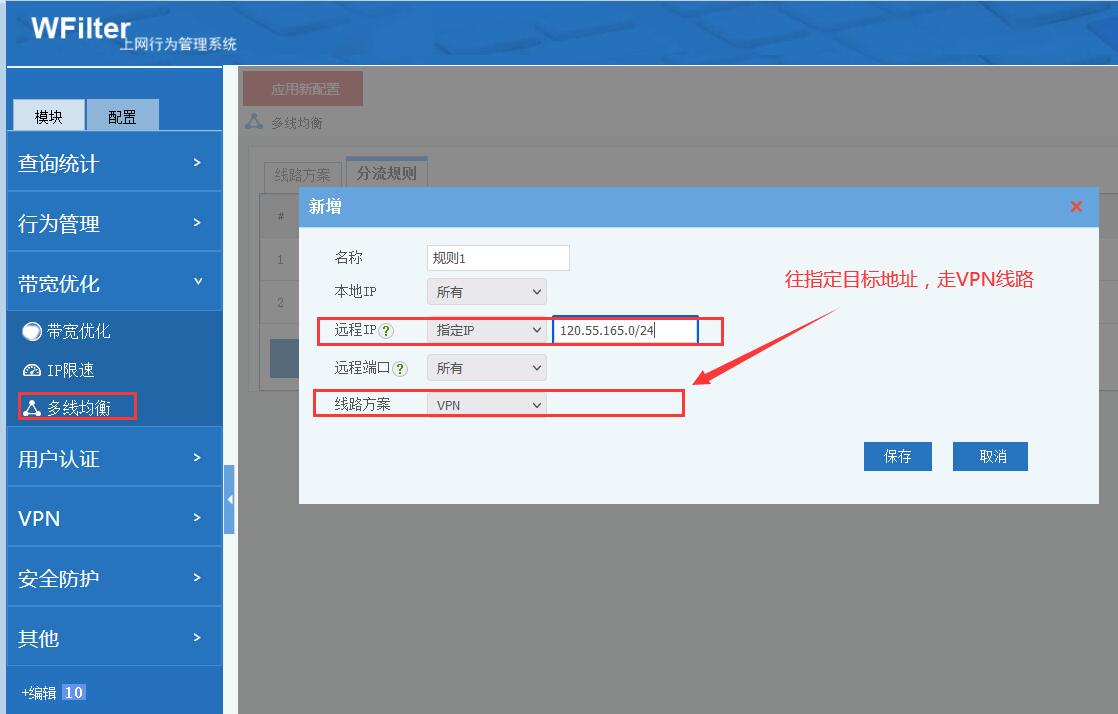The width and height of the screenshot is (1118, 714).
Task: Click the 带宽优化 submenu icon
Action: coord(32,332)
